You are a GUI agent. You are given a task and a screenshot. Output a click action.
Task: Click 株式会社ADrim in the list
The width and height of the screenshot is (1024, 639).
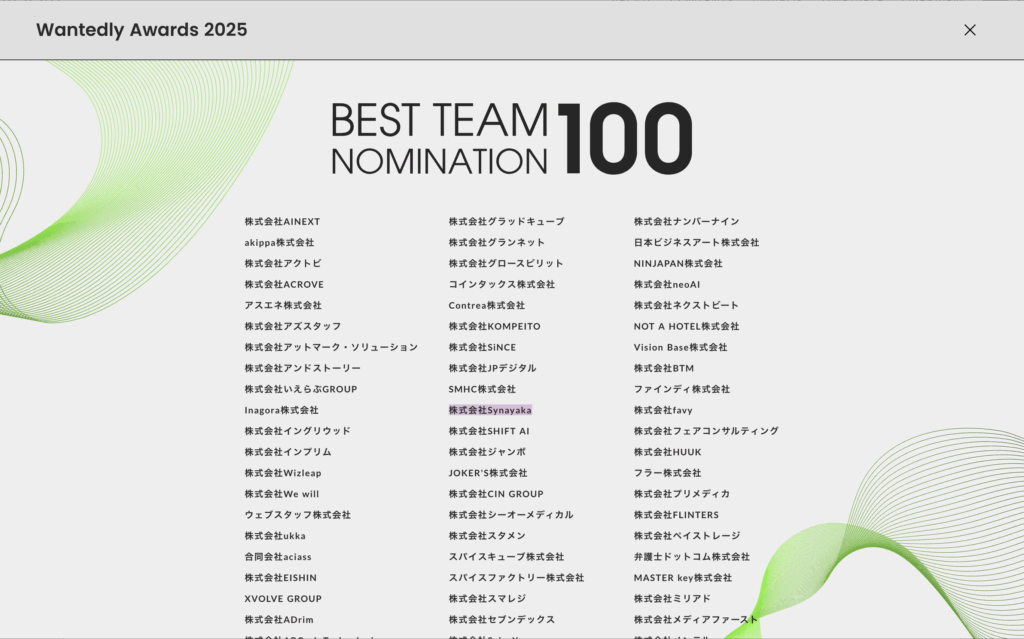[279, 619]
